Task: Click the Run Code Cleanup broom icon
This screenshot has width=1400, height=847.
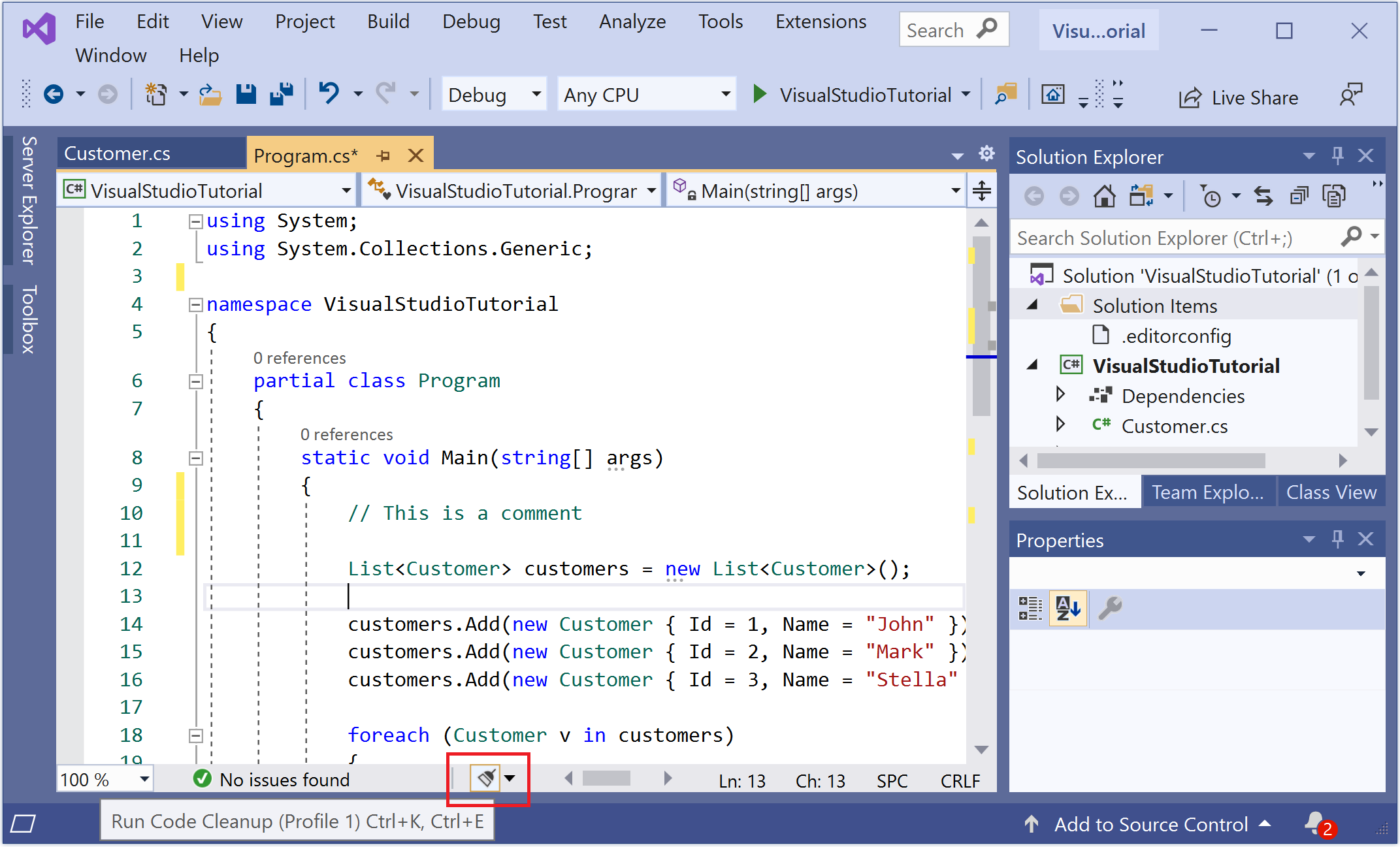Action: point(485,778)
